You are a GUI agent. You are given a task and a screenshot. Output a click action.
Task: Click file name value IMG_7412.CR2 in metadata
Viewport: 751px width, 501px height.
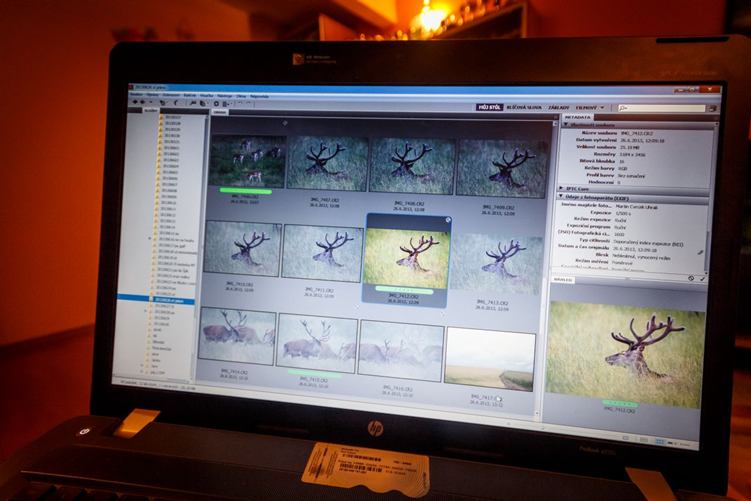coord(636,133)
